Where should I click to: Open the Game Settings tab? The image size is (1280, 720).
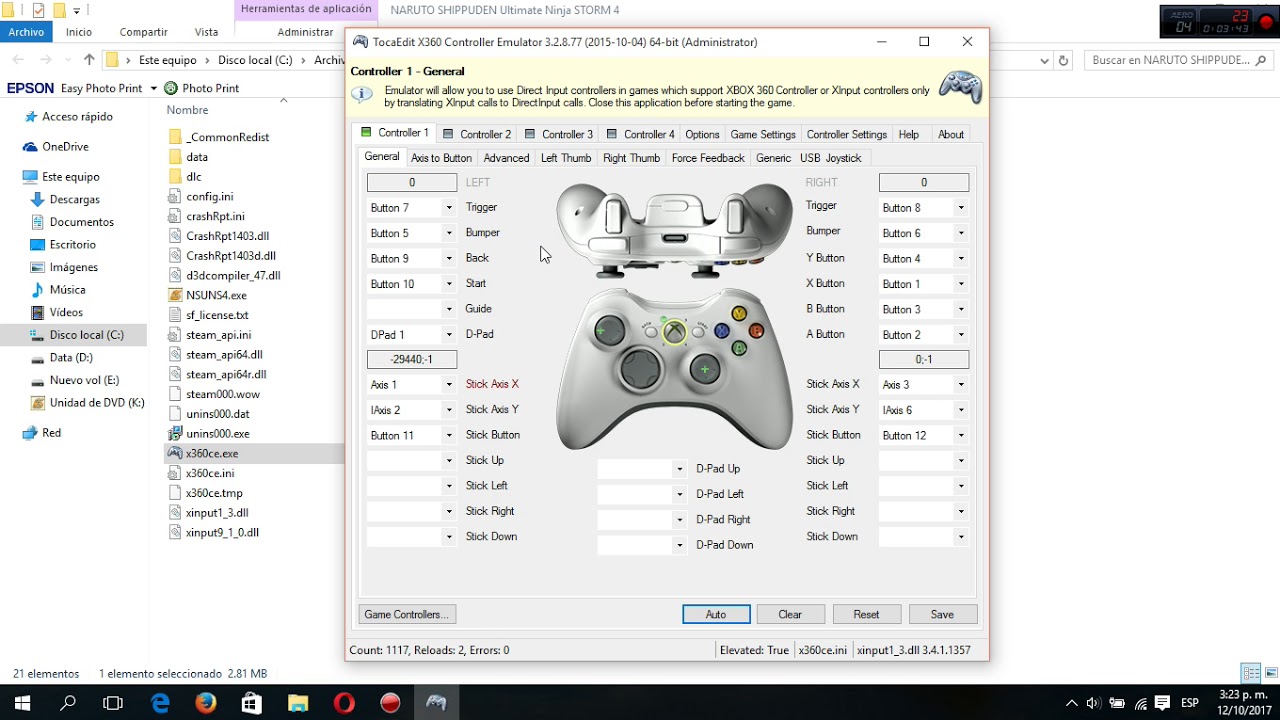click(x=763, y=134)
